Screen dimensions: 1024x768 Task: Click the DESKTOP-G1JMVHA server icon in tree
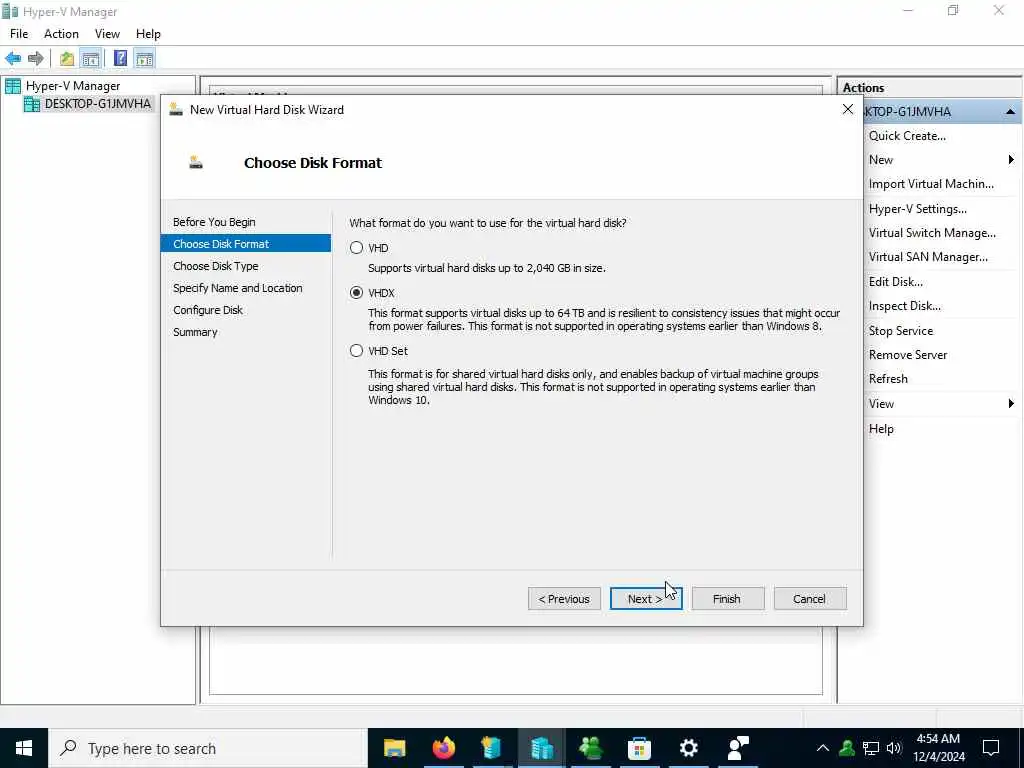32,104
